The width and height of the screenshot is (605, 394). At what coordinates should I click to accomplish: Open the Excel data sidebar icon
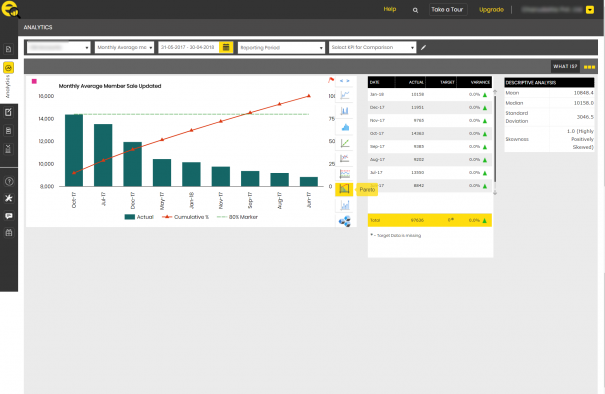(x=8, y=149)
